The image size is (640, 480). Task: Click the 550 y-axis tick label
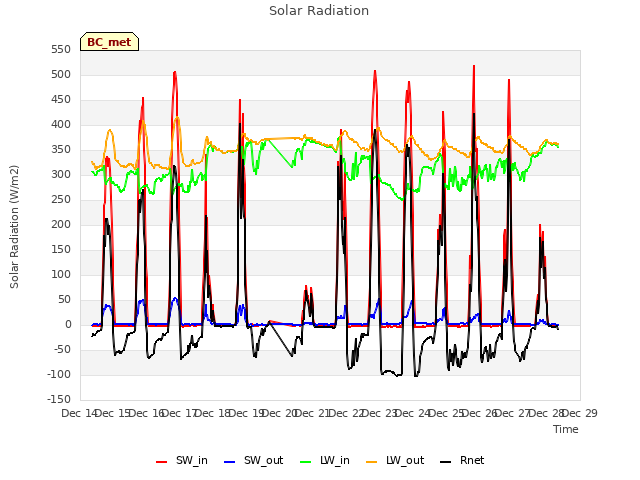61,49
